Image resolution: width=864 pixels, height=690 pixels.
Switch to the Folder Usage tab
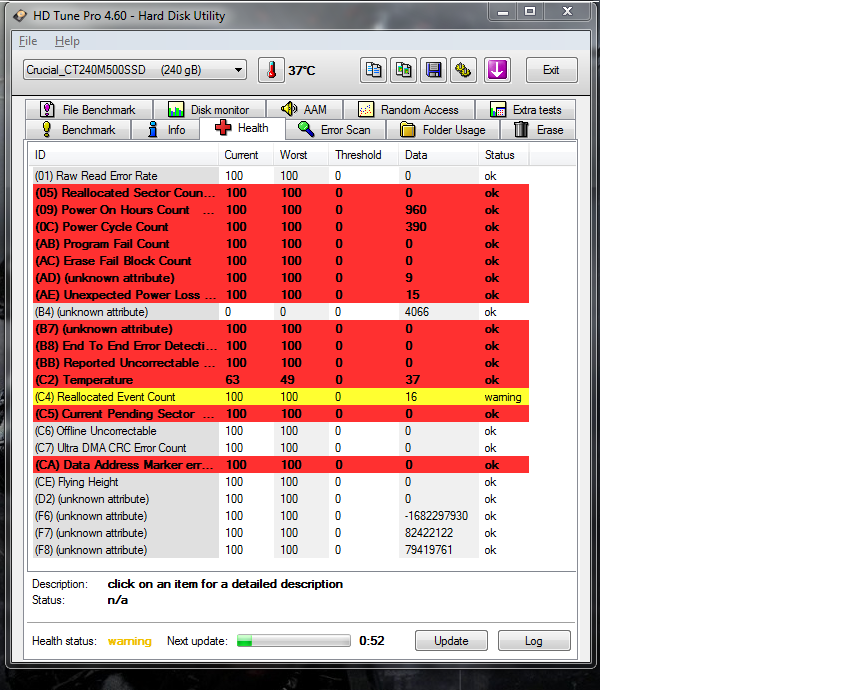pos(442,130)
